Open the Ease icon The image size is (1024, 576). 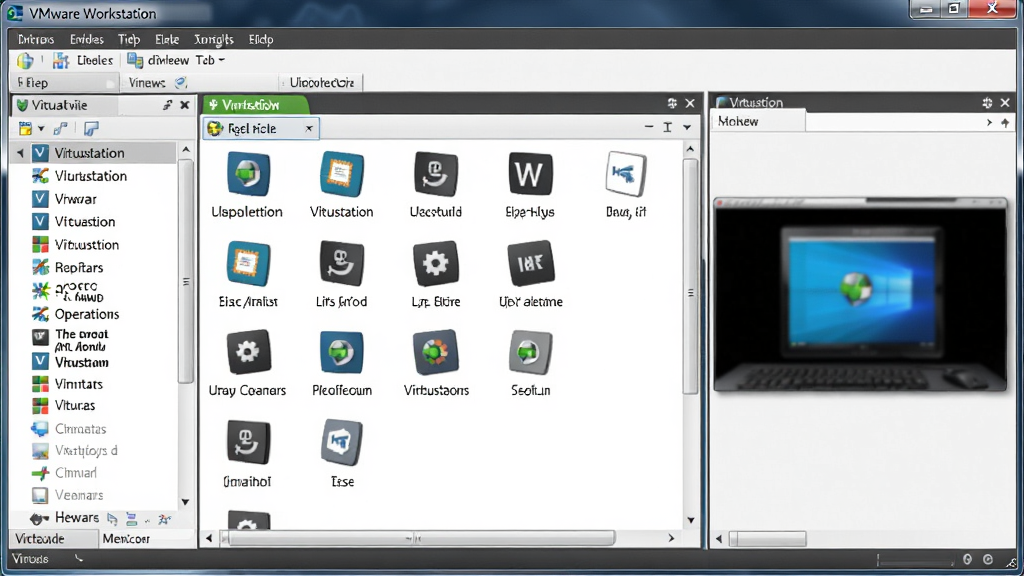pyautogui.click(x=342, y=443)
